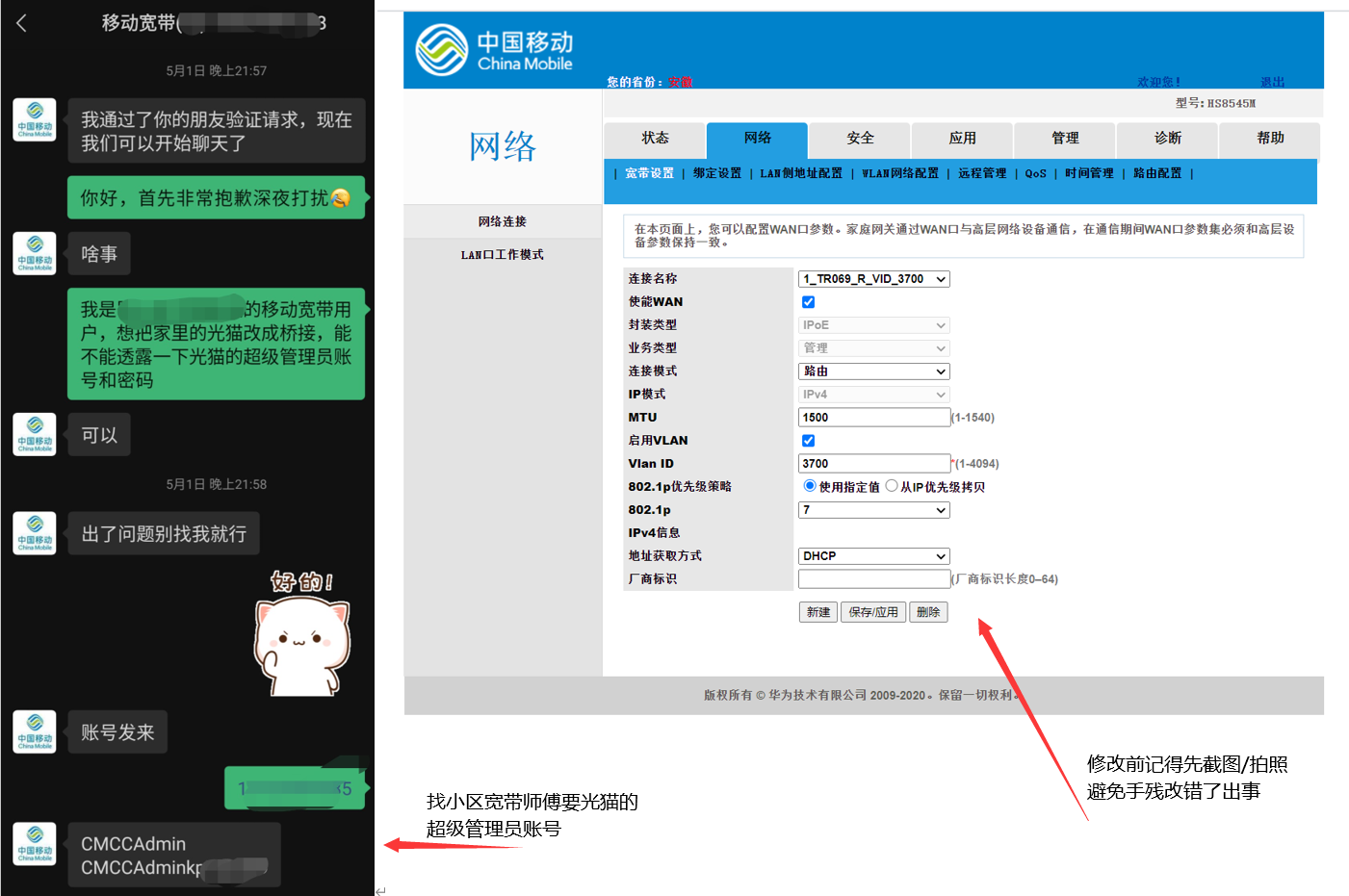The image size is (1349, 896).
Task: Click the '账号发来' chat message
Action: (x=117, y=732)
